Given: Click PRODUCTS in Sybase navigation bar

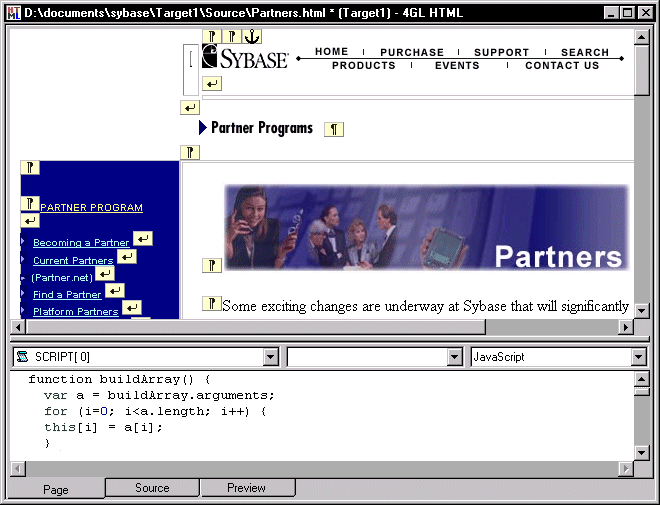Looking at the screenshot, I should pyautogui.click(x=364, y=65).
